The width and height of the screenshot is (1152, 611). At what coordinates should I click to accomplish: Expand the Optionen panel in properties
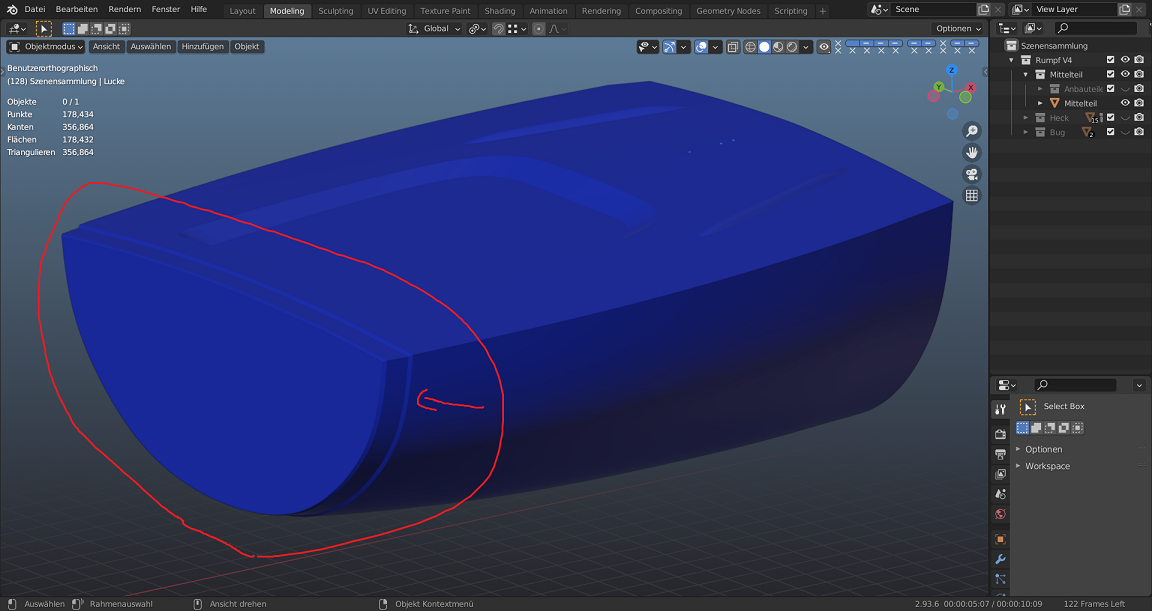point(1043,449)
